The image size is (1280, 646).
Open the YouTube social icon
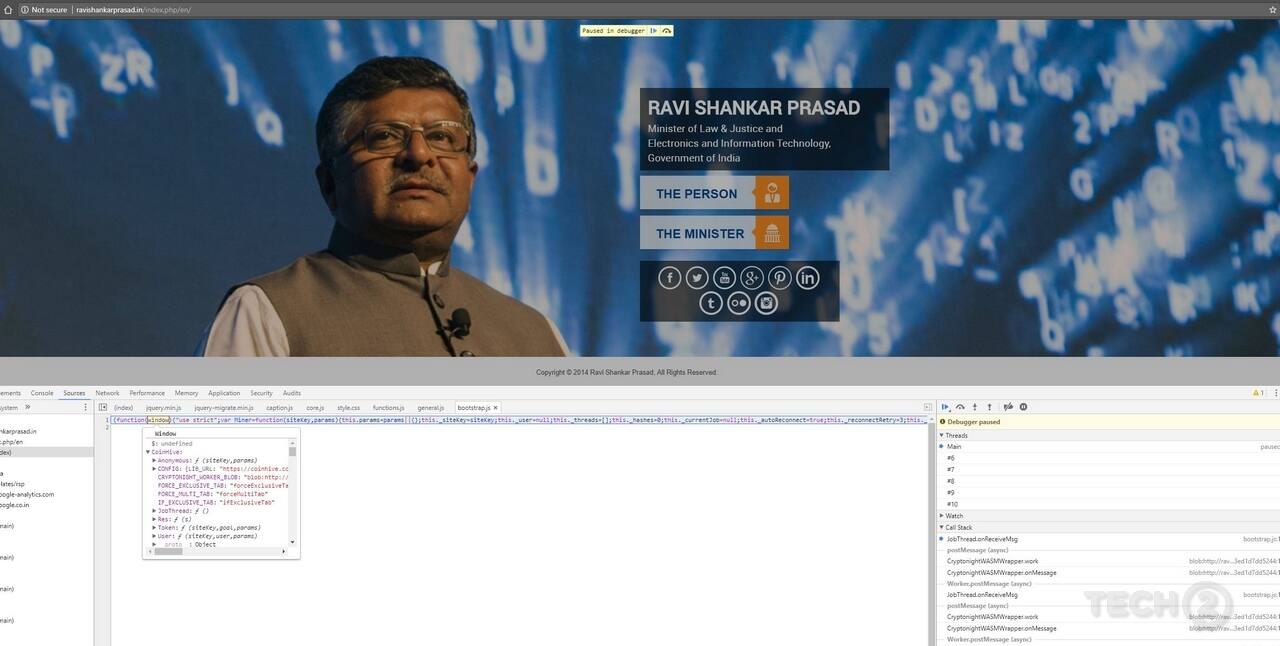tap(725, 278)
